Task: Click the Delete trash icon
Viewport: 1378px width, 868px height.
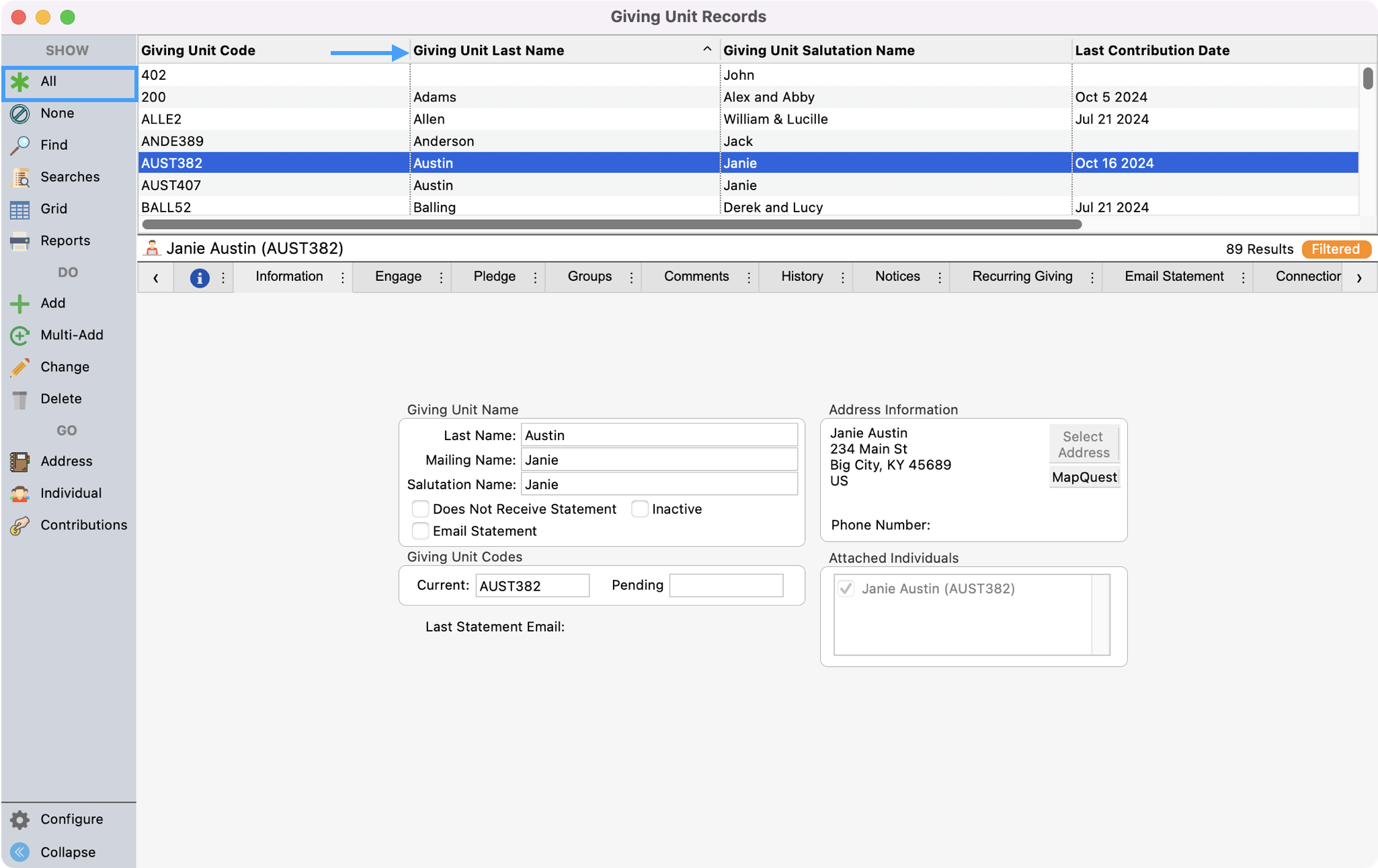Action: [19, 399]
